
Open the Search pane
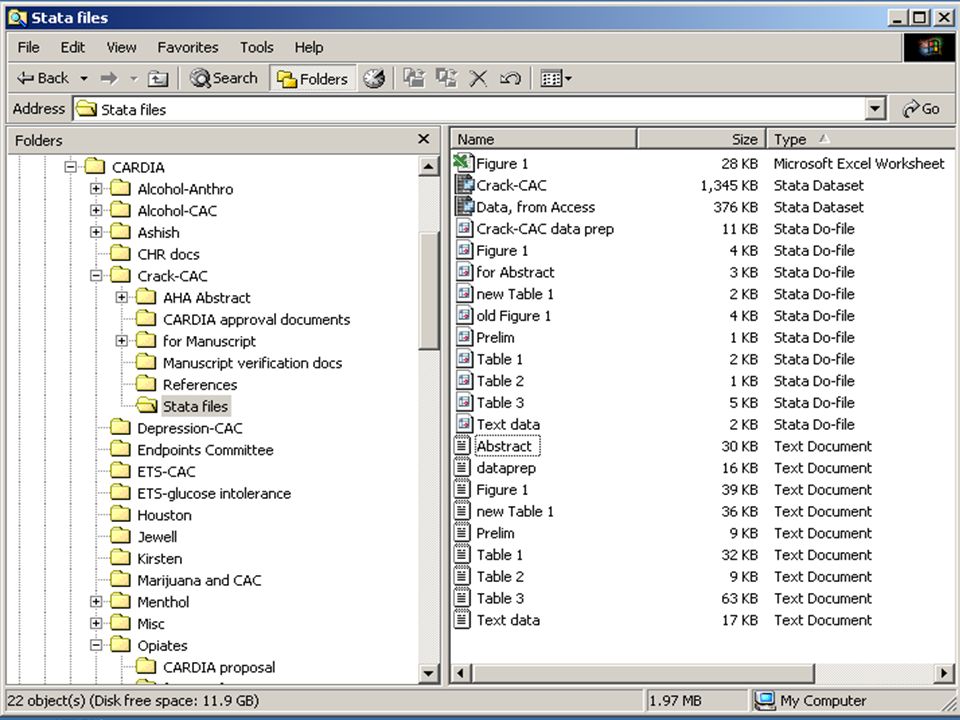coord(223,78)
